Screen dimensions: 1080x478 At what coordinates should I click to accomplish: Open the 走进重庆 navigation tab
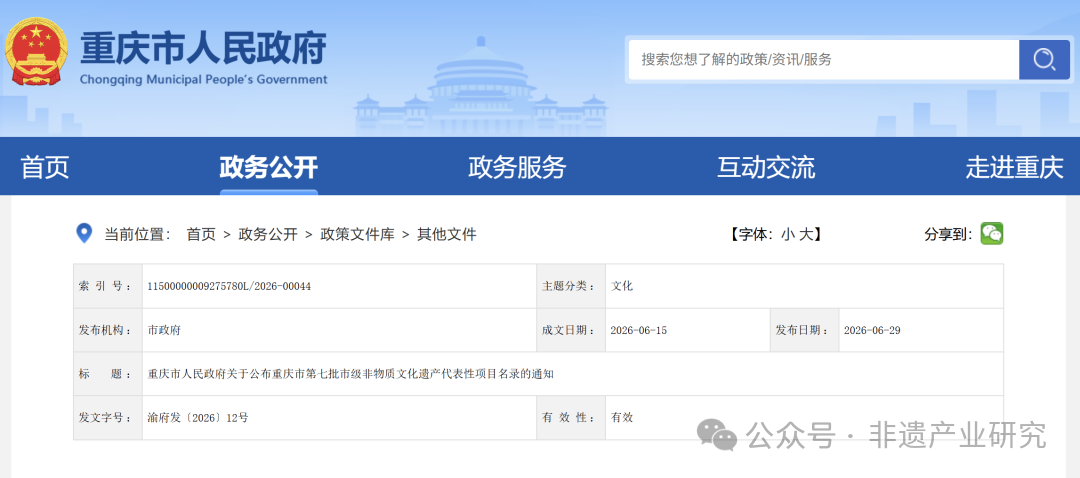tap(1015, 167)
